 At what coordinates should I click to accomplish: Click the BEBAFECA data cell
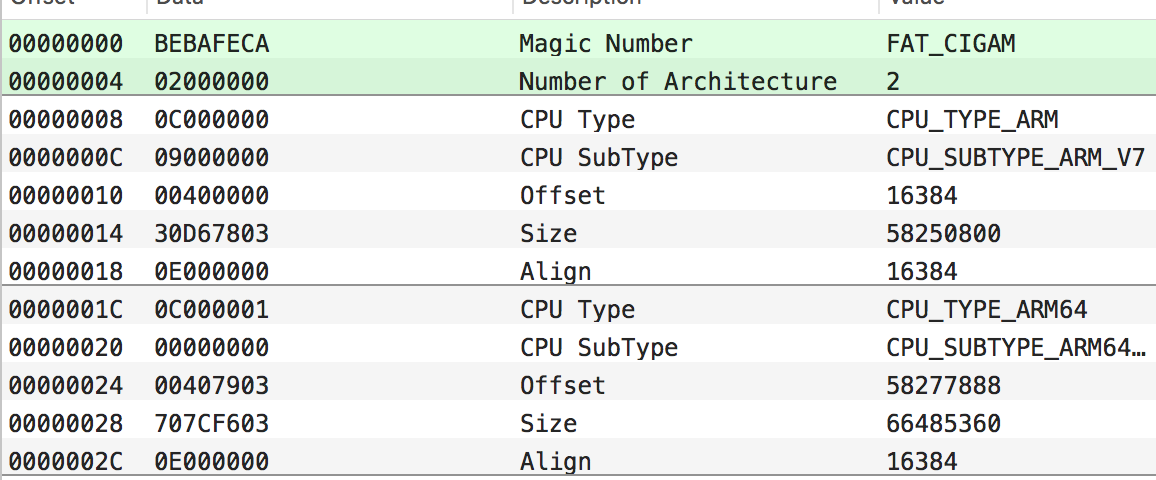pos(211,44)
